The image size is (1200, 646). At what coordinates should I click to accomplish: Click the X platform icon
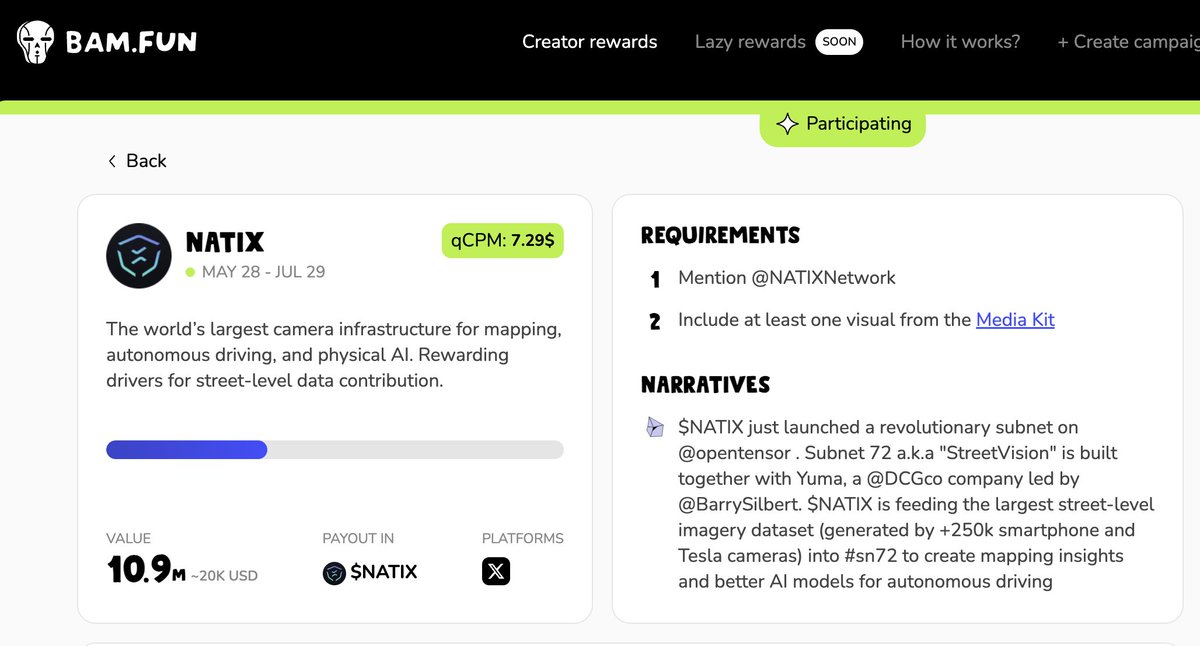point(496,572)
